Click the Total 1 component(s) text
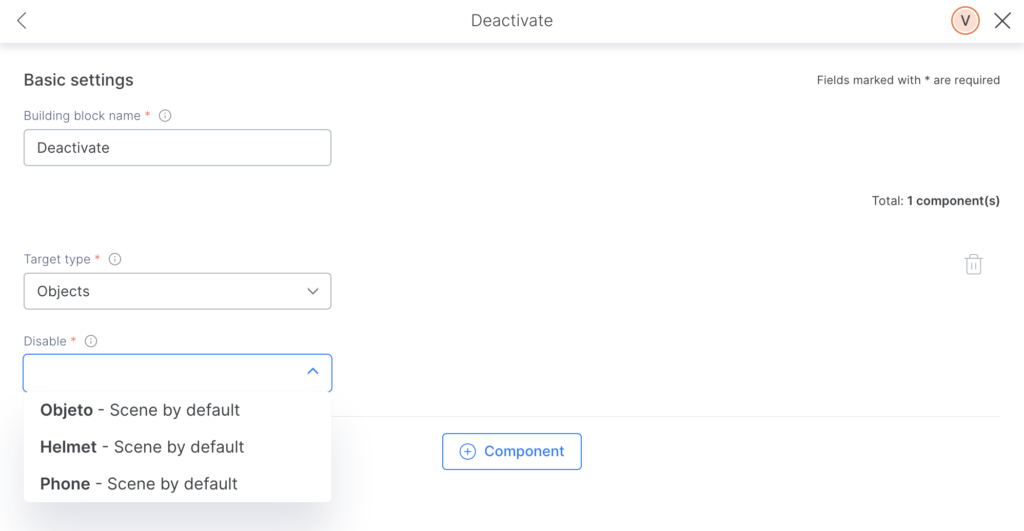 [935, 201]
